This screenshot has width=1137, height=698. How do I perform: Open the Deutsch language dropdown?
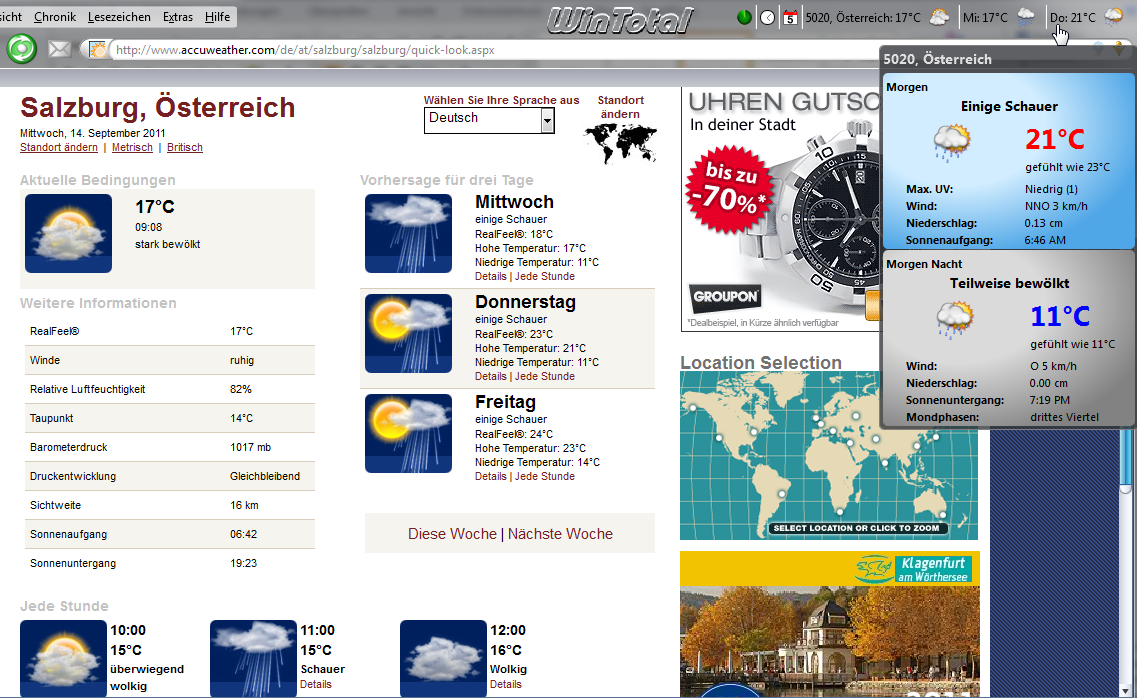pyautogui.click(x=489, y=120)
